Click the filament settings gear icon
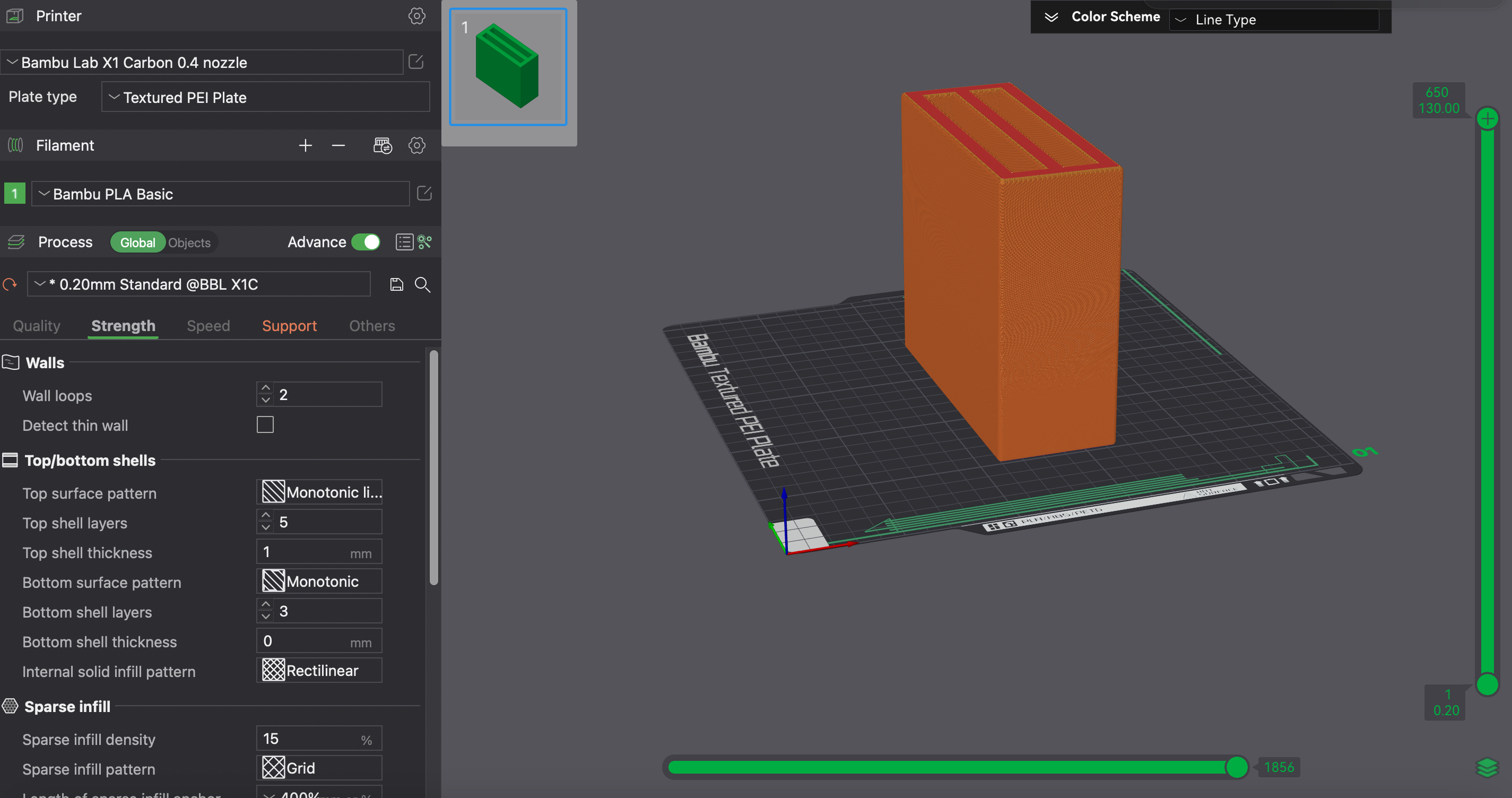1512x798 pixels. 418,145
